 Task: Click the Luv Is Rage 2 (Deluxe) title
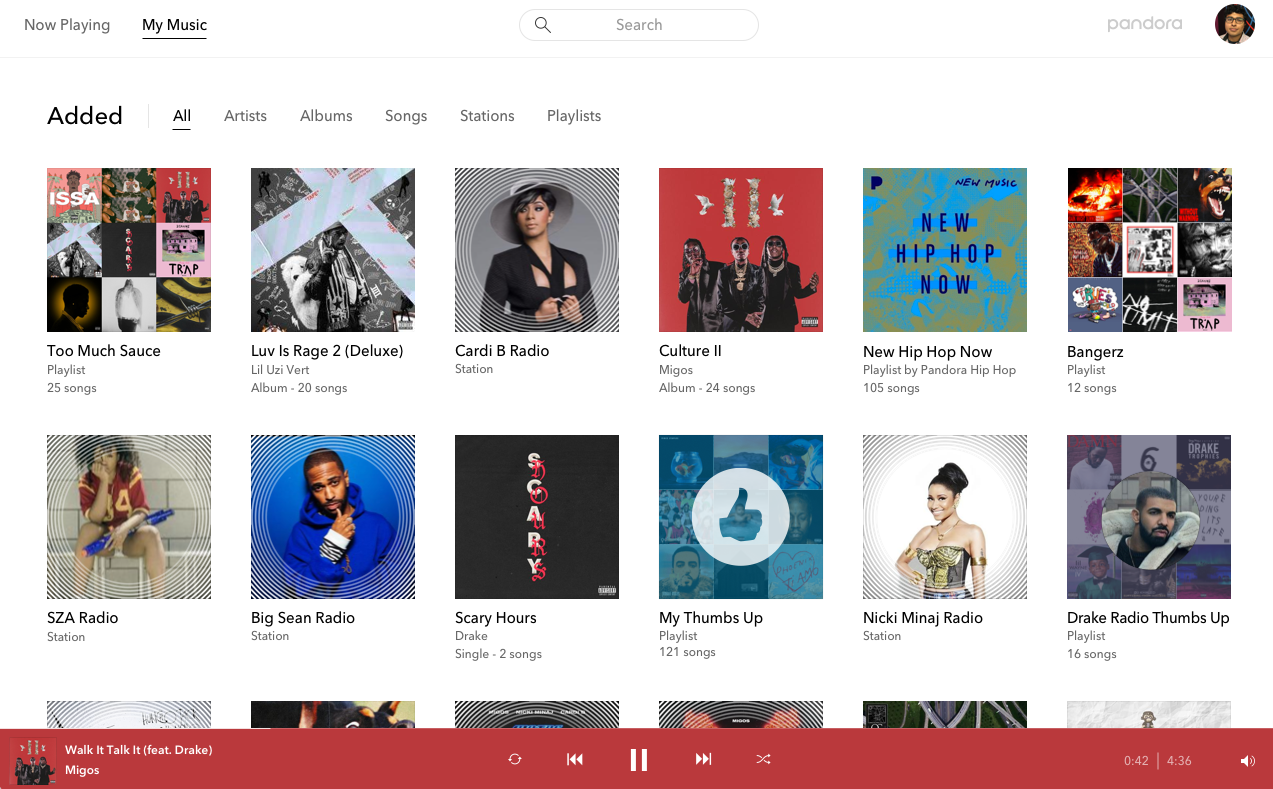[327, 351]
